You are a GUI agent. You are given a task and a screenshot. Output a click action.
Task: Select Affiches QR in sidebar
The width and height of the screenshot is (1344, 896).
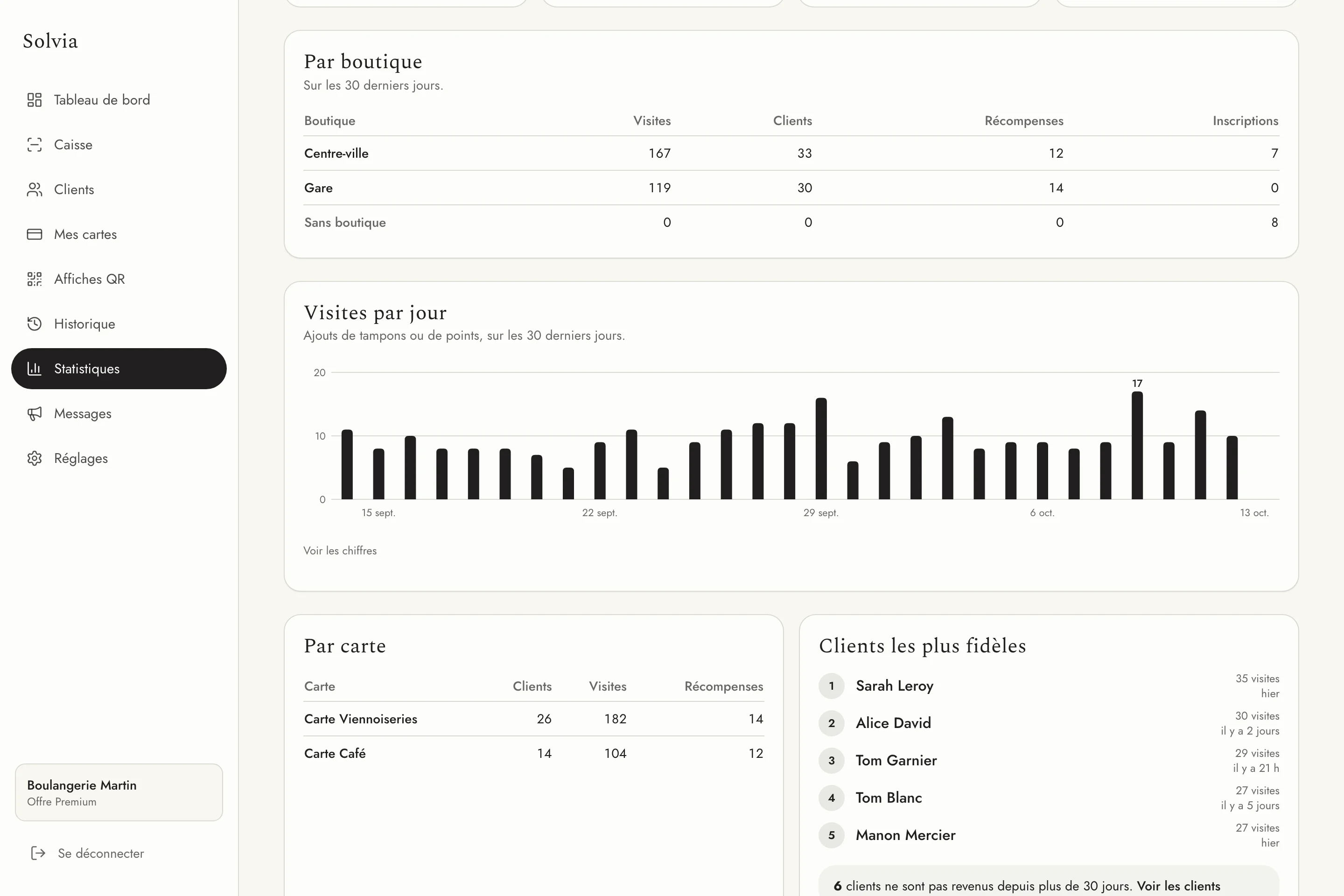click(x=119, y=279)
